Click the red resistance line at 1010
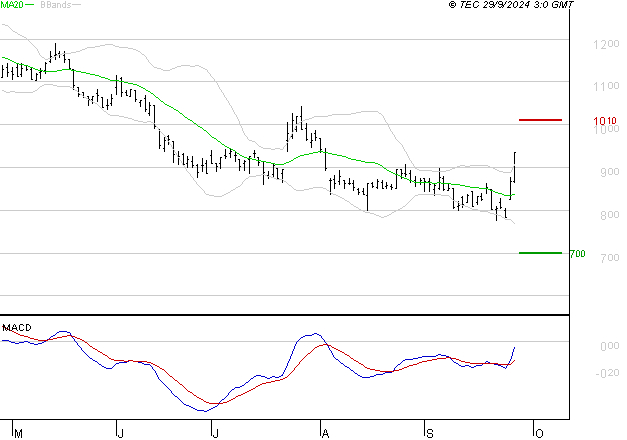Screen dimensions: 627x440 [x=540, y=120]
